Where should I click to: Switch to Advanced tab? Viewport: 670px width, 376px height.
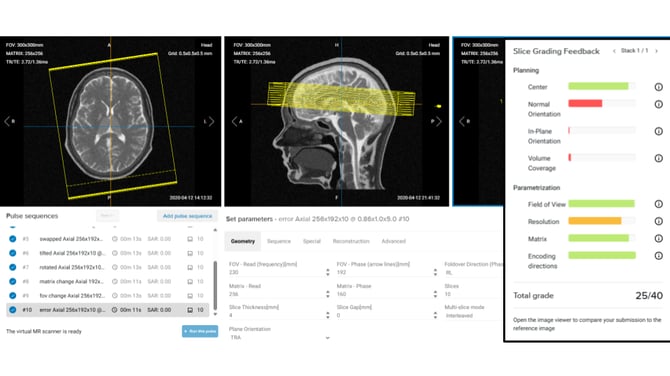tap(394, 241)
